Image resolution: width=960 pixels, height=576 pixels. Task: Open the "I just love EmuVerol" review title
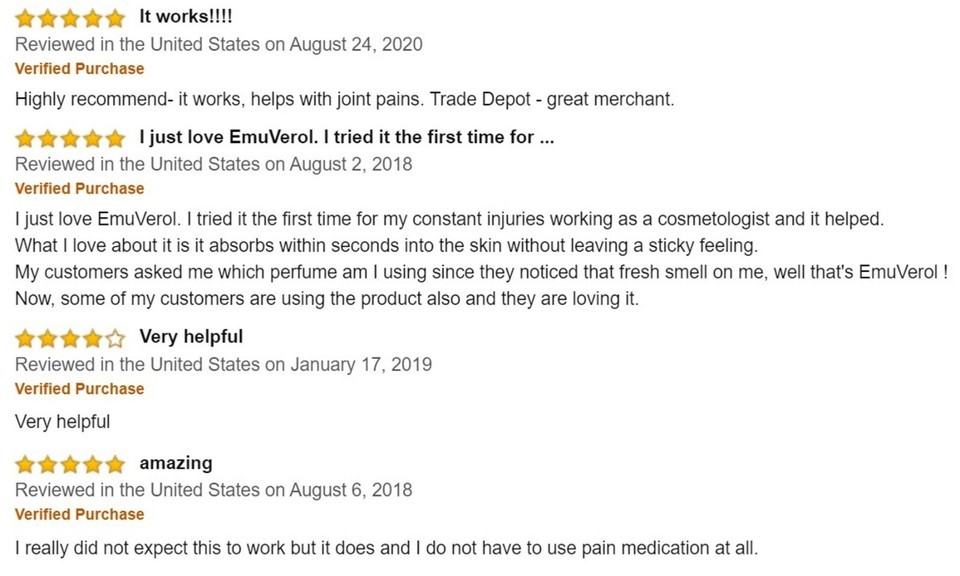point(347,137)
